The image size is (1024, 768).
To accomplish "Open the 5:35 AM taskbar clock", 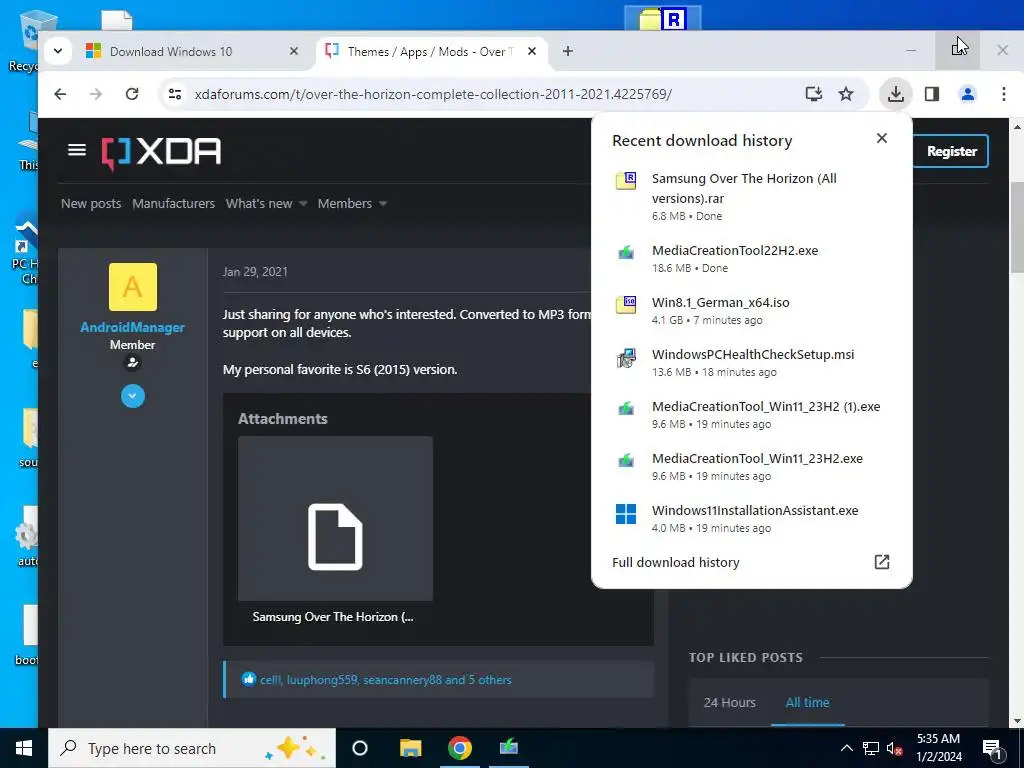I will click(938, 748).
